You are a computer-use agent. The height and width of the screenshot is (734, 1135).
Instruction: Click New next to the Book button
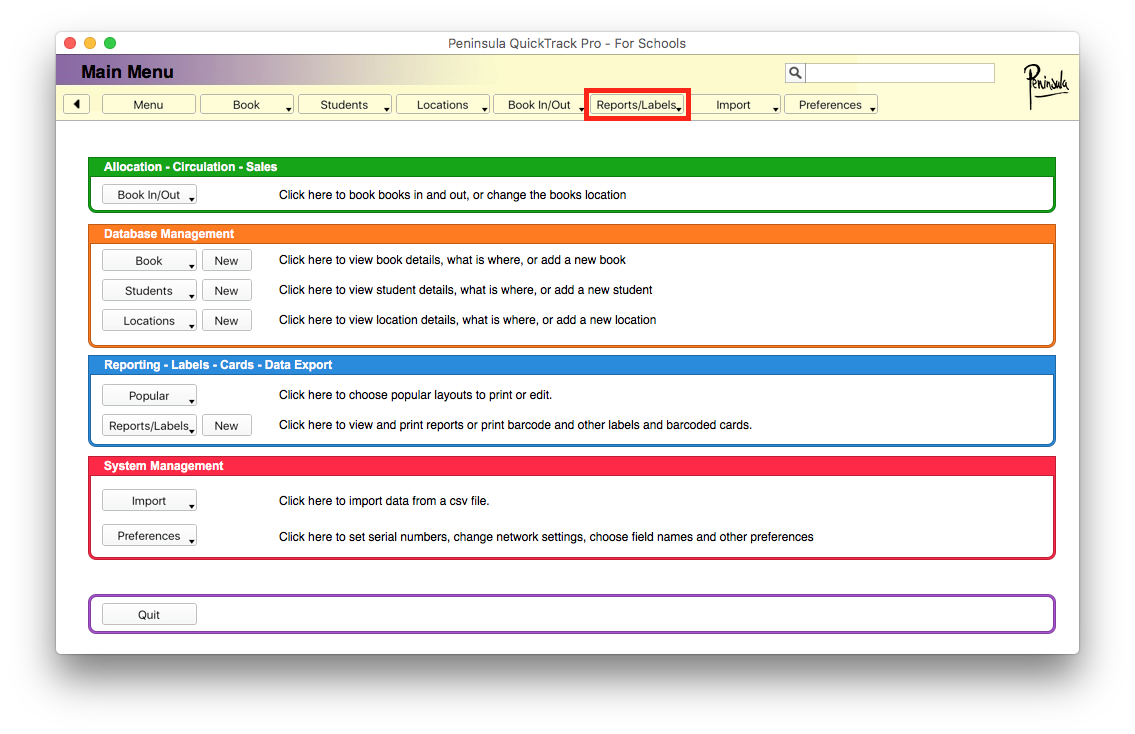click(x=227, y=261)
